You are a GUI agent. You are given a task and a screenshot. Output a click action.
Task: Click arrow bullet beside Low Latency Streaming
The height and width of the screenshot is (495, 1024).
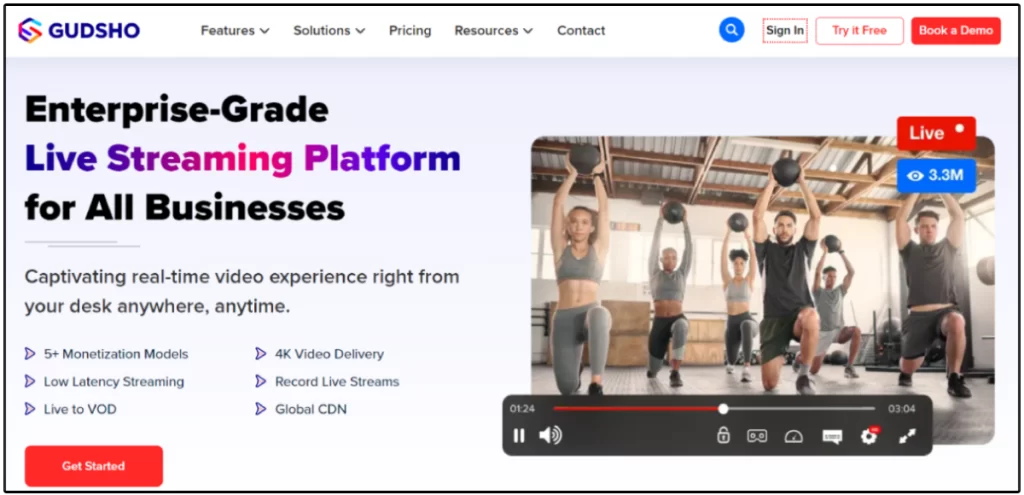(30, 381)
